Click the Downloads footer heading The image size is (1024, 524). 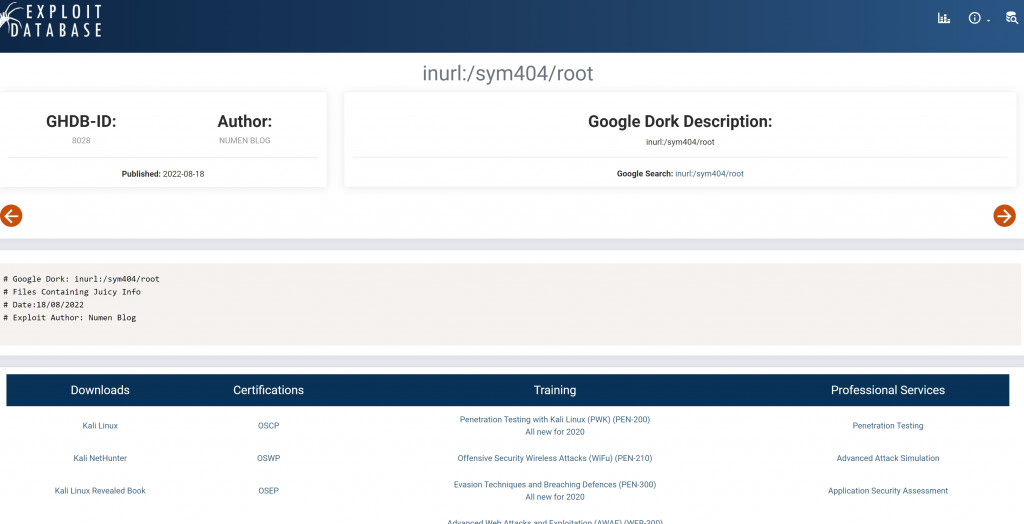point(100,390)
